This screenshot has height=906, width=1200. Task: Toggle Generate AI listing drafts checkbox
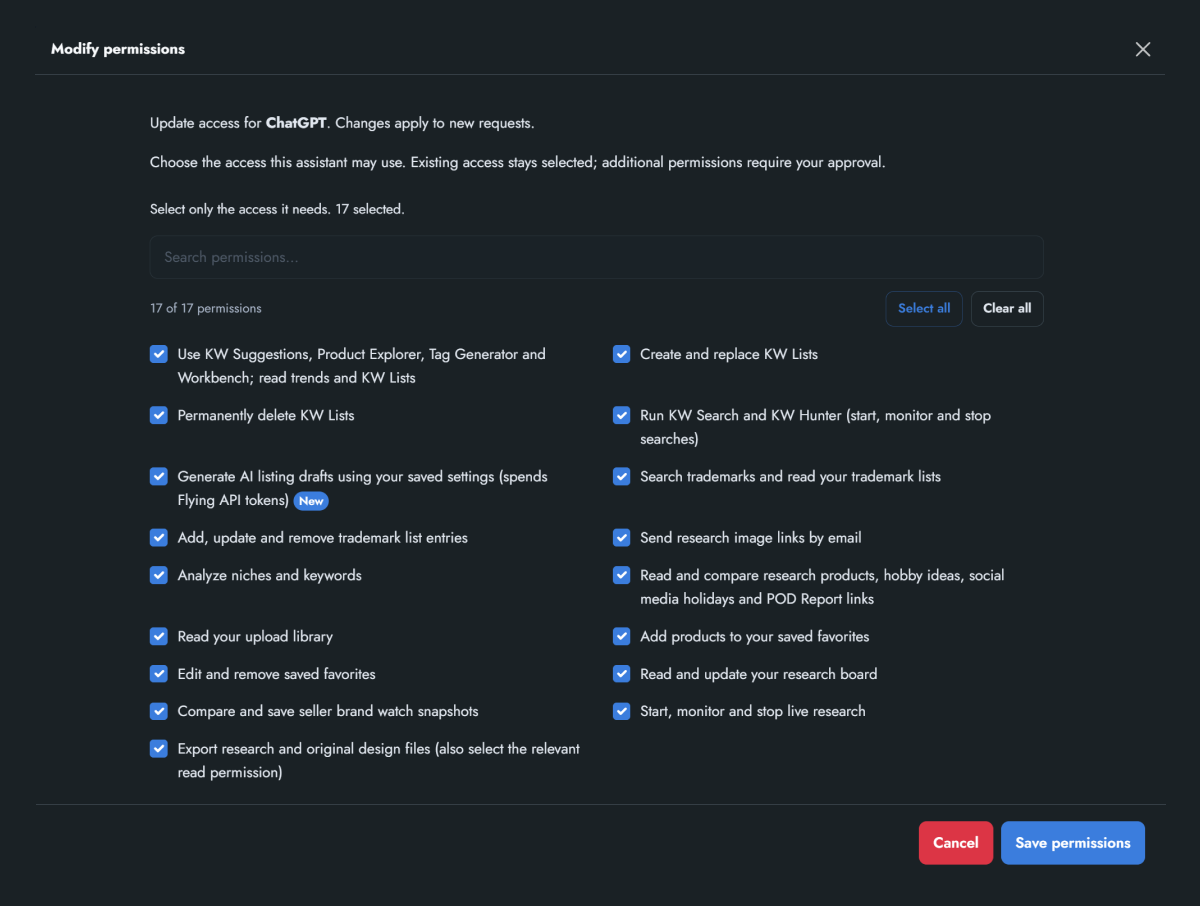pos(158,476)
